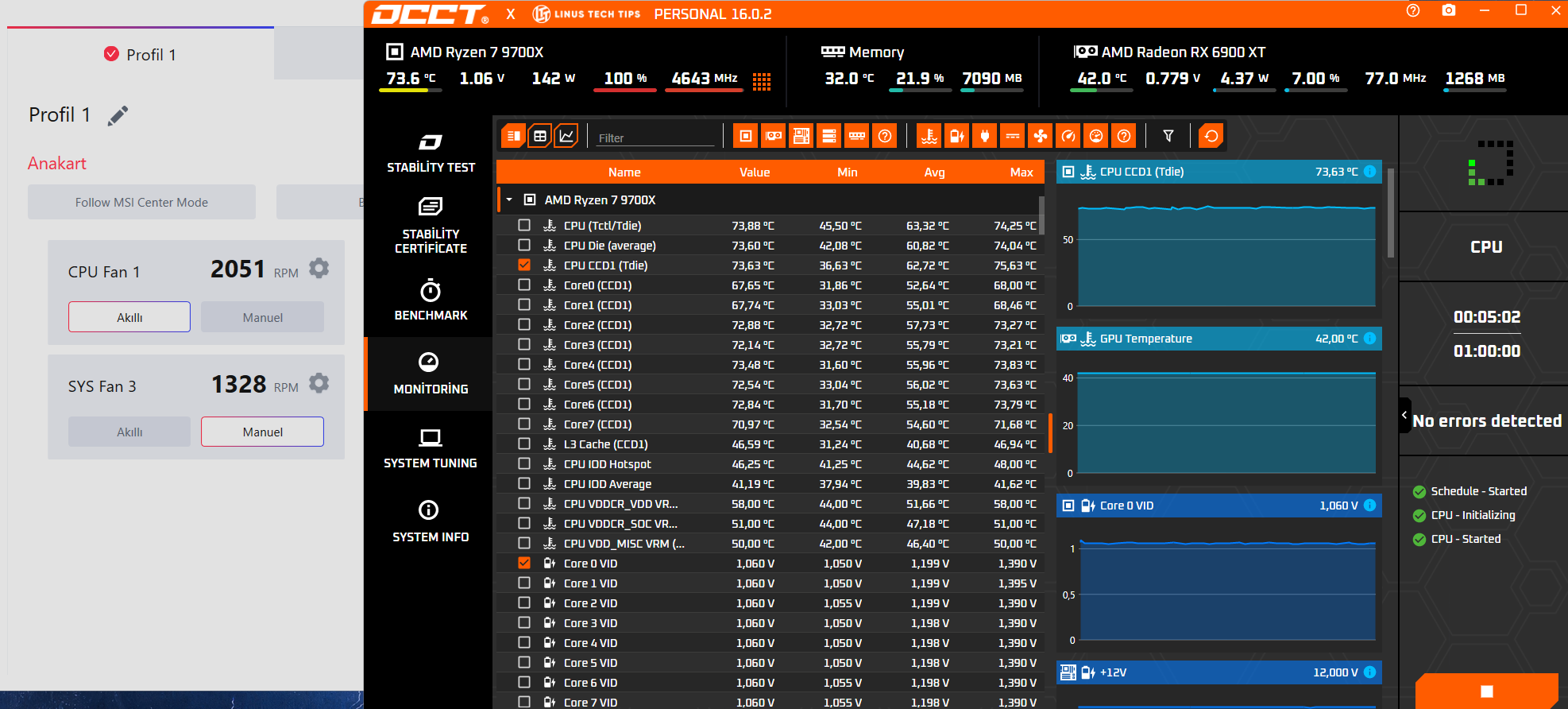Image resolution: width=1568 pixels, height=709 pixels.
Task: Sort the sensor table by Name column
Action: pos(624,172)
